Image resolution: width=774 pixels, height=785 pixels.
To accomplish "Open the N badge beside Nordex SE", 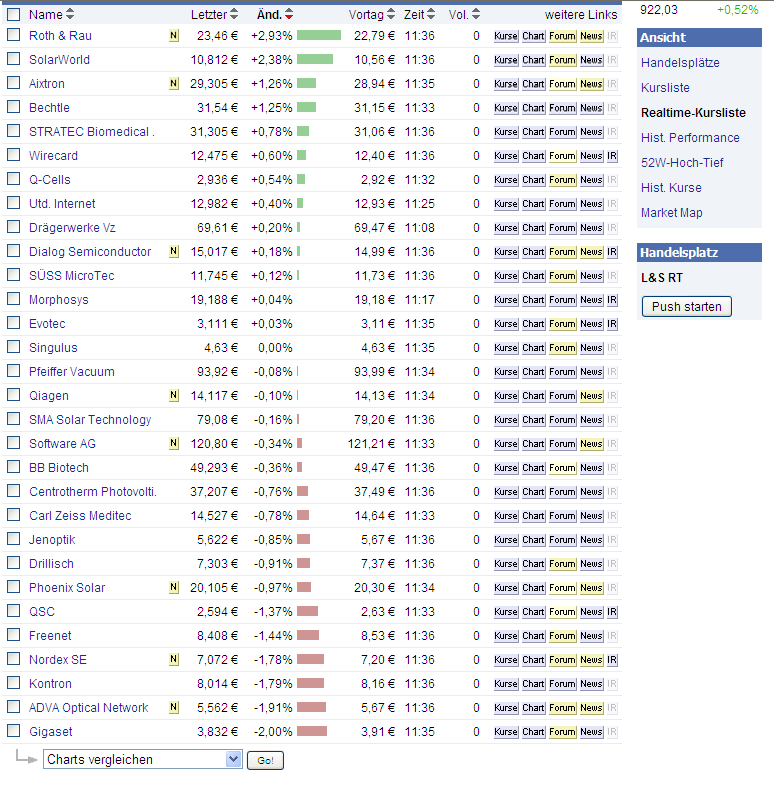I will tap(174, 659).
